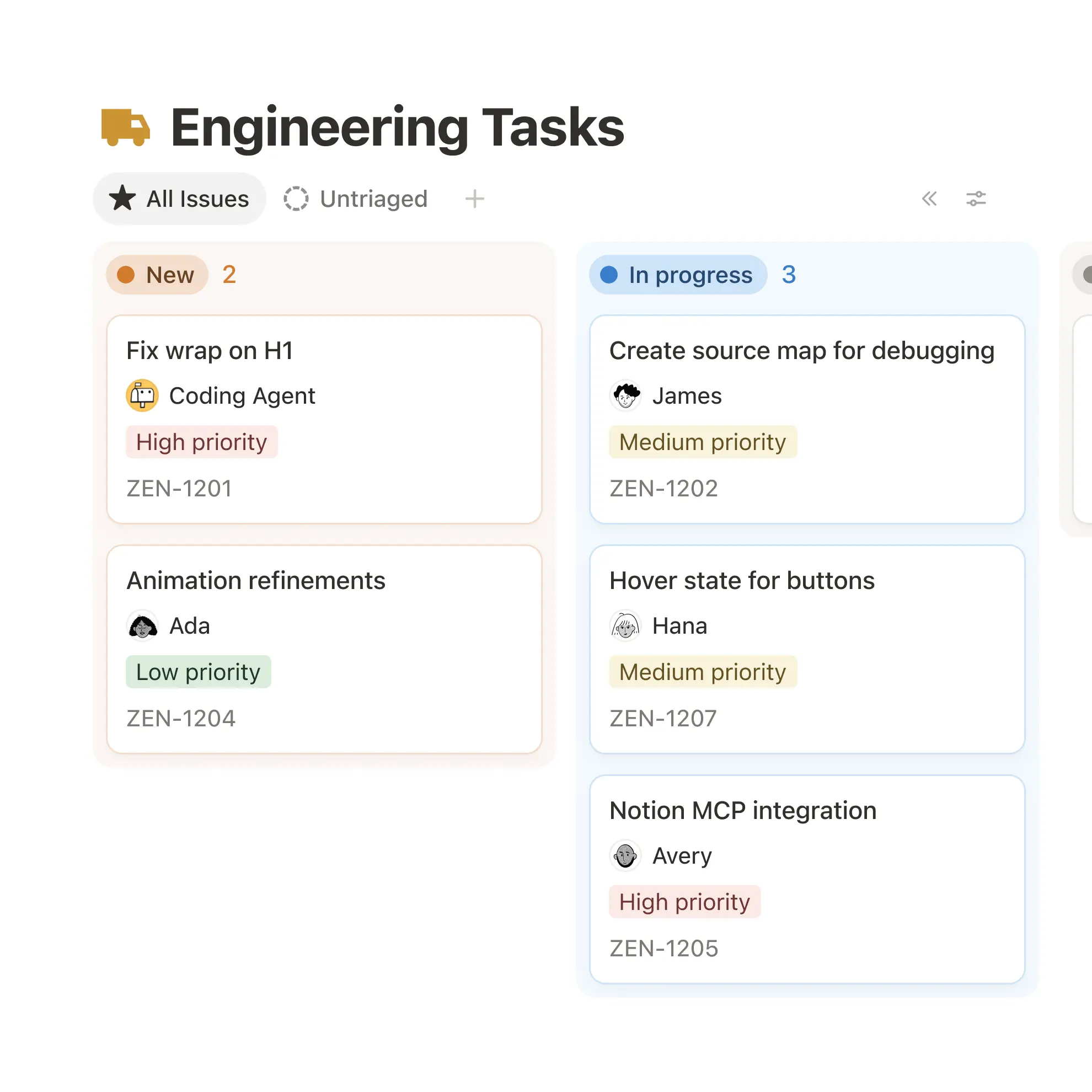1092x1092 pixels.
Task: Click the Avery assignee name
Action: click(682, 856)
